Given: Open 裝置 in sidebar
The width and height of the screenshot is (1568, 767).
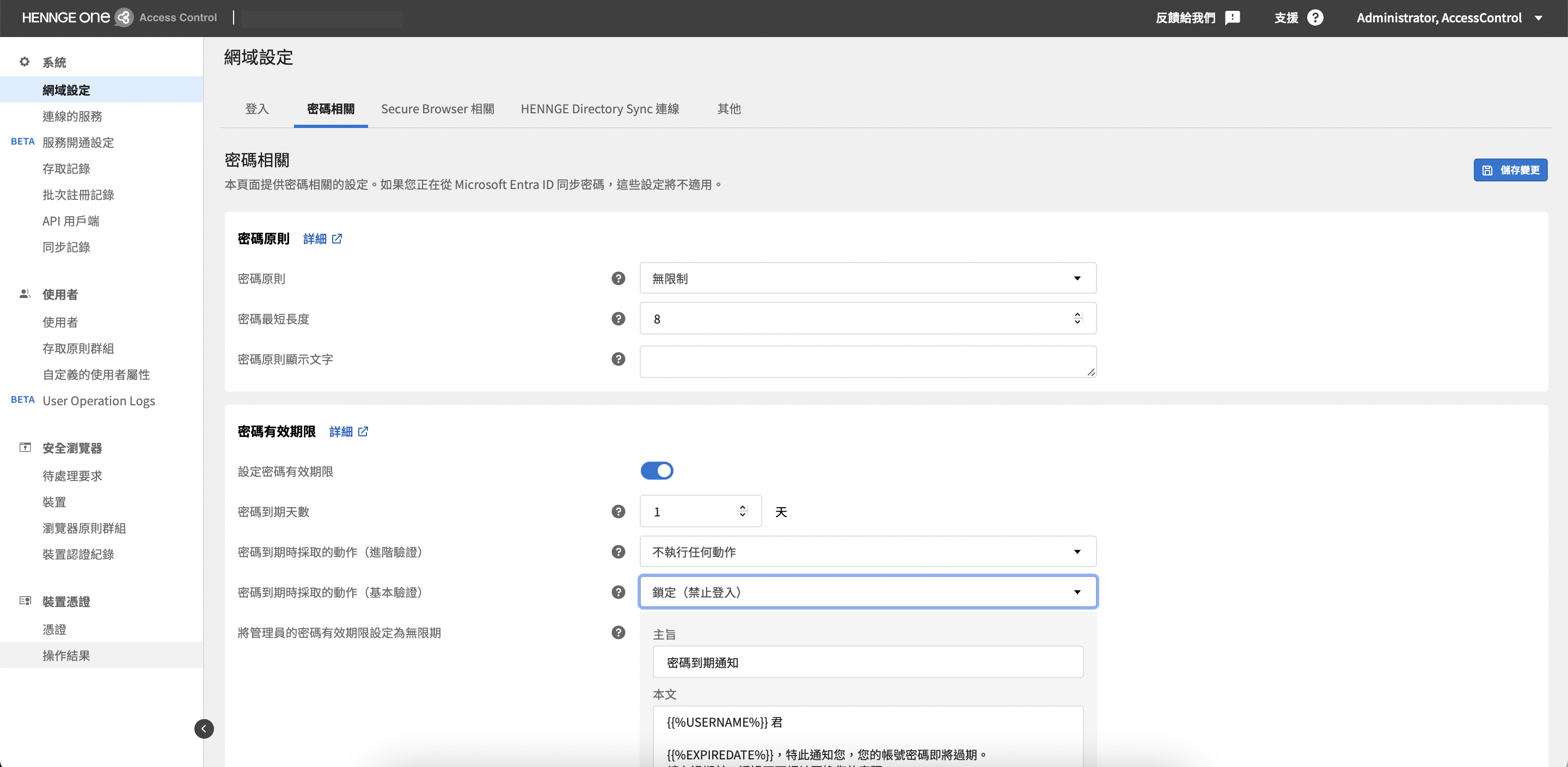Looking at the screenshot, I should click(54, 501).
